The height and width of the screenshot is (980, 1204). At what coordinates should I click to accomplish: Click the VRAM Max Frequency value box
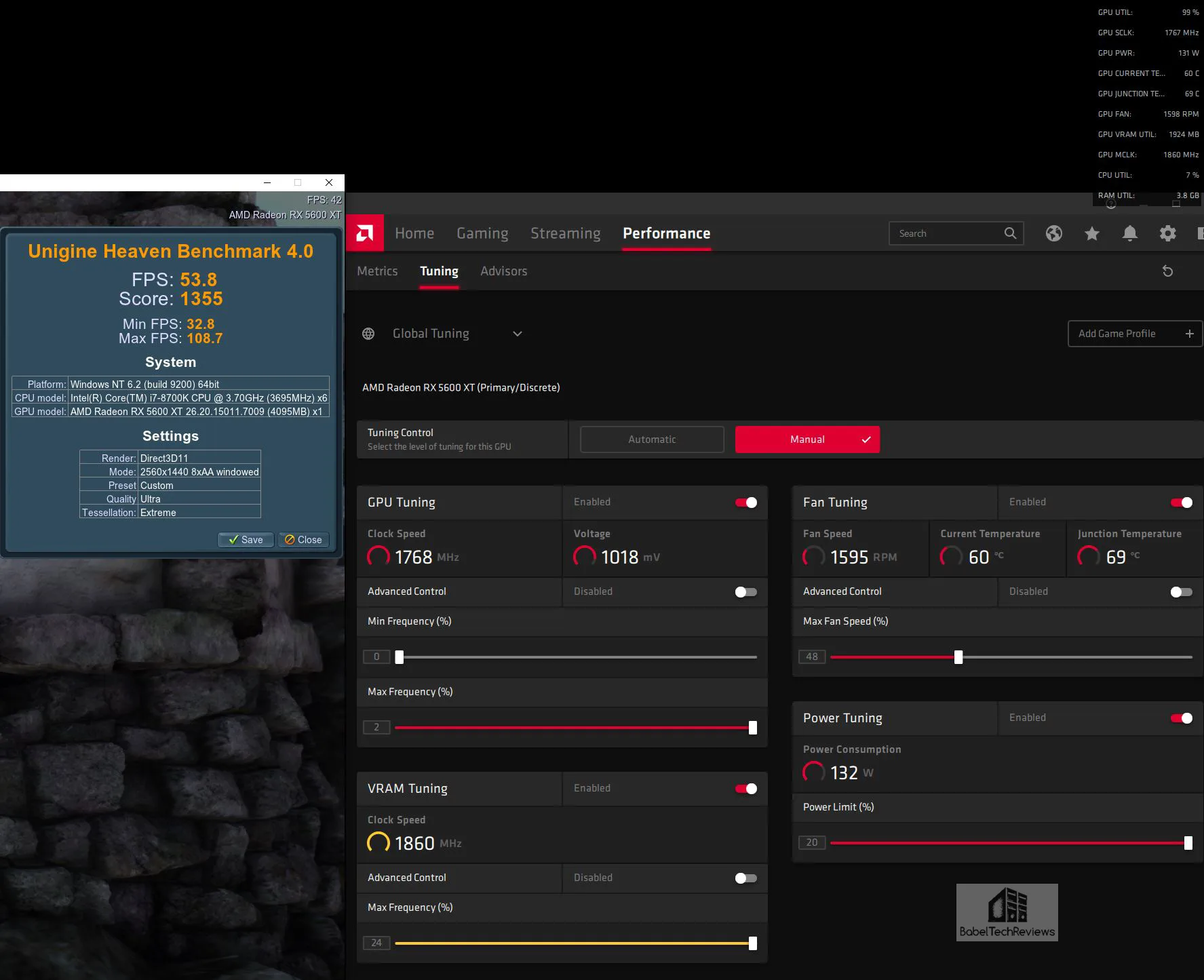tap(376, 943)
